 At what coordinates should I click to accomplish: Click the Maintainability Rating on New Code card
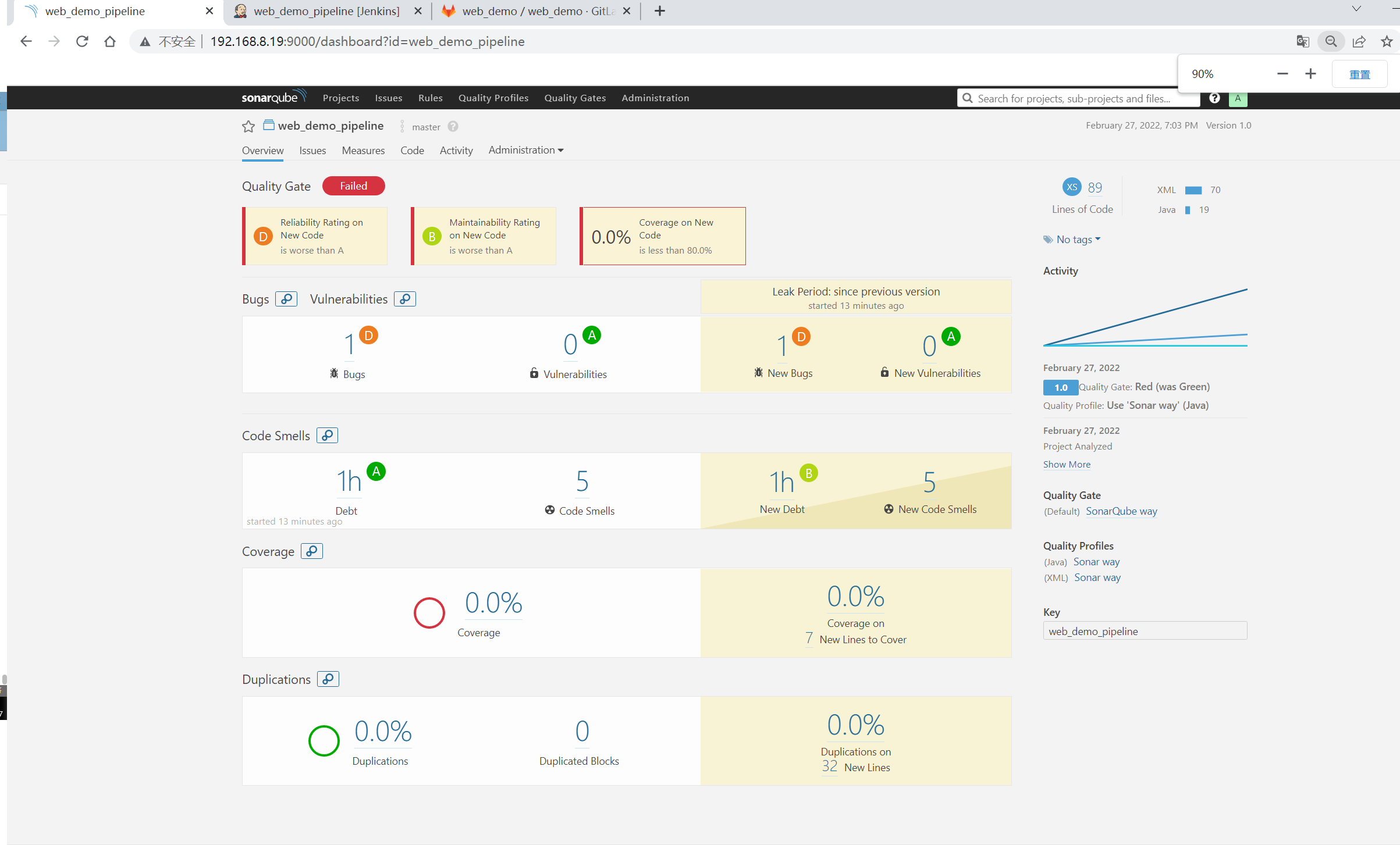(x=484, y=236)
